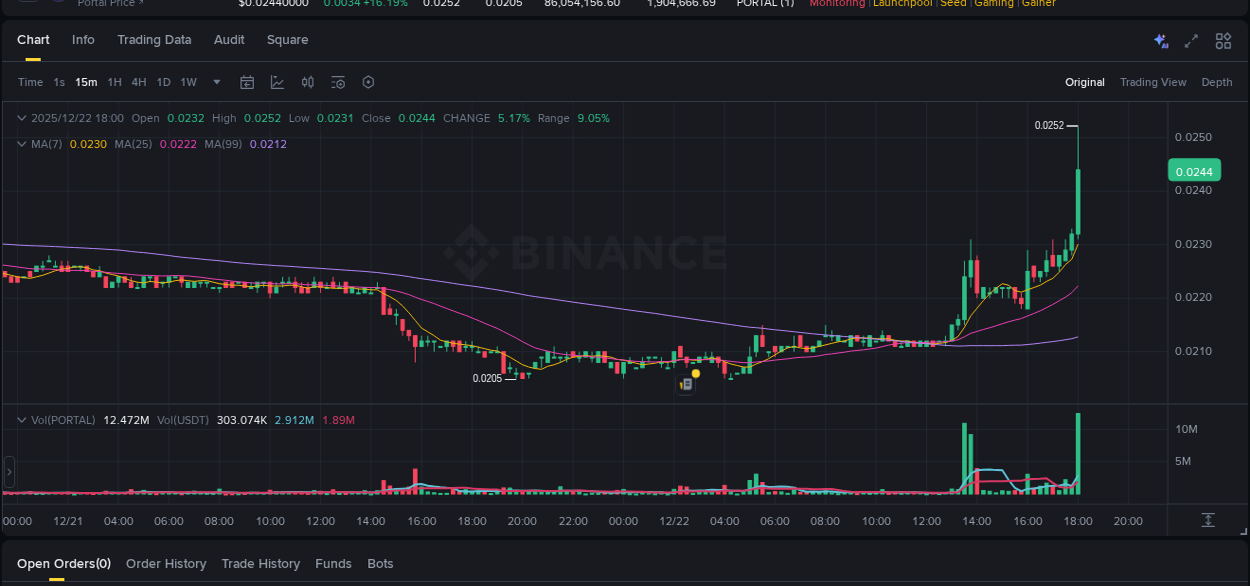
Task: Open the Binance AI assistant icon
Action: (x=1160, y=41)
